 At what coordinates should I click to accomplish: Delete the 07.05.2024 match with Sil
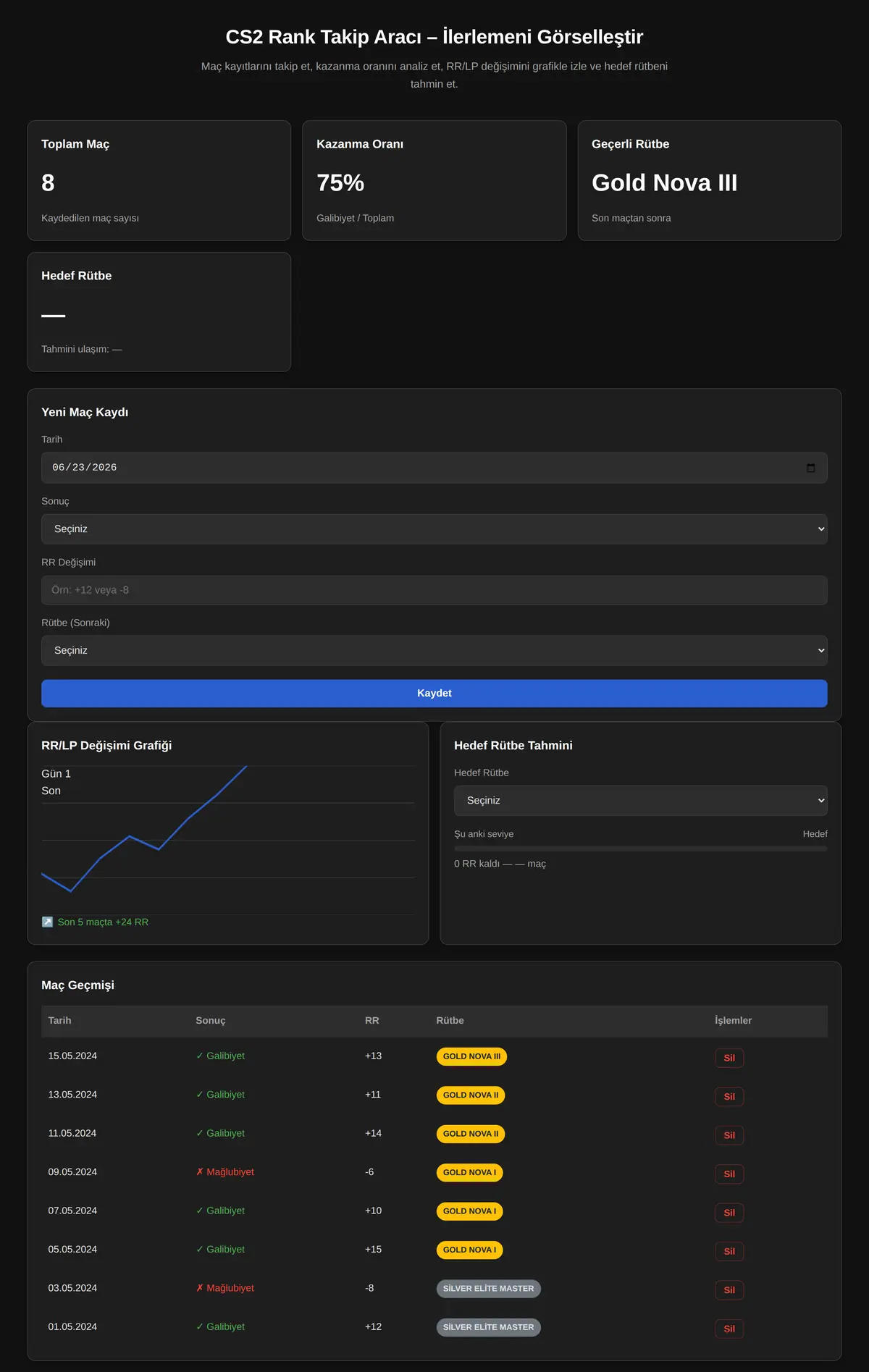(729, 1213)
